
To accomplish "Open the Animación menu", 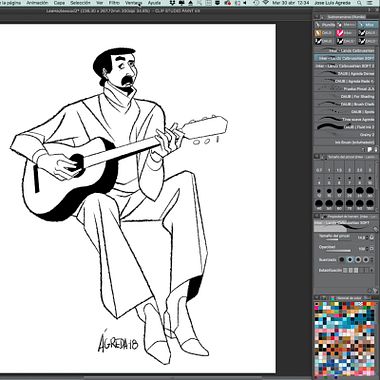I will [37, 3].
